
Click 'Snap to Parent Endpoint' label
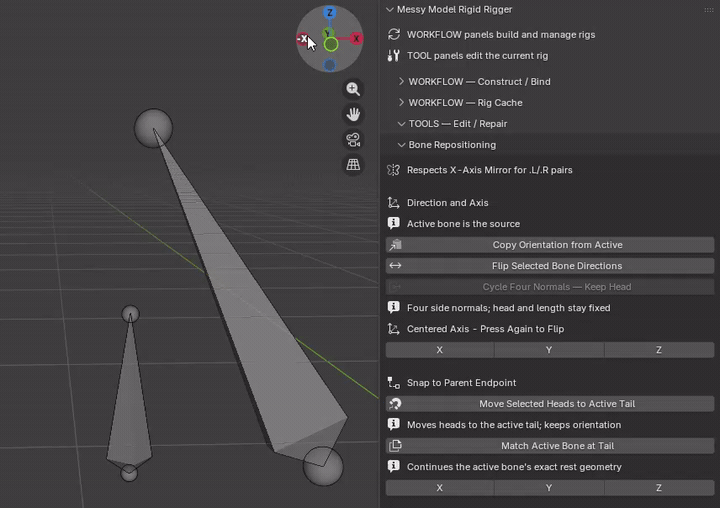click(x=461, y=383)
